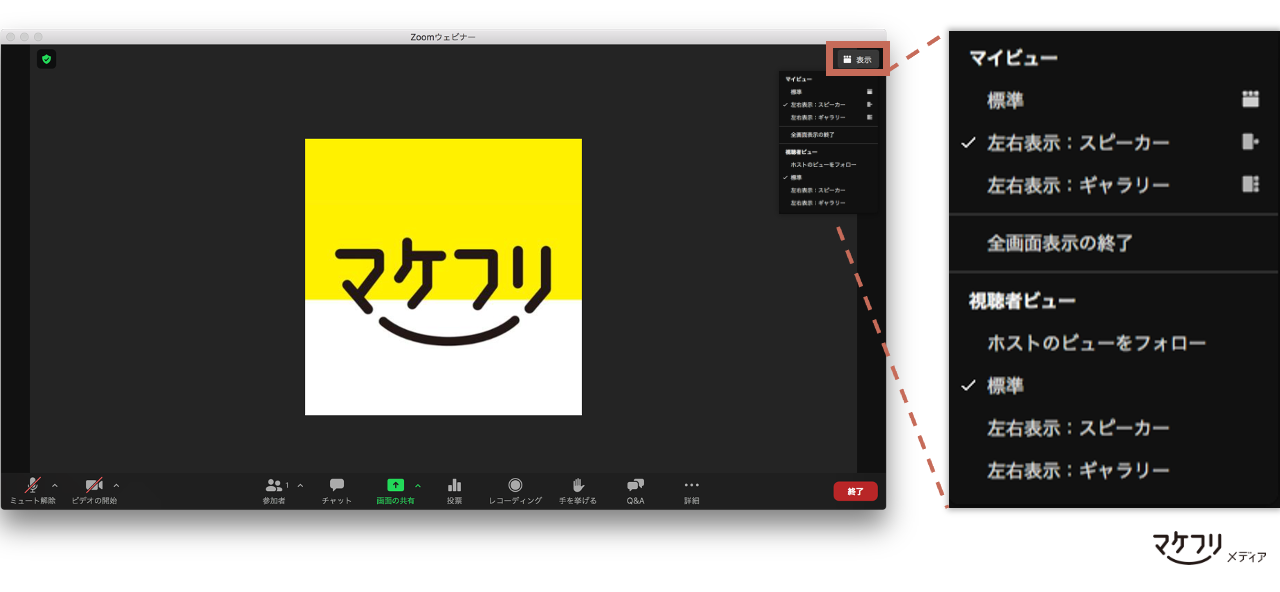Choose 左右表示：スピーカー under 視聴者ビュー in enlarged callout
The image size is (1280, 592).
pyautogui.click(x=1078, y=428)
